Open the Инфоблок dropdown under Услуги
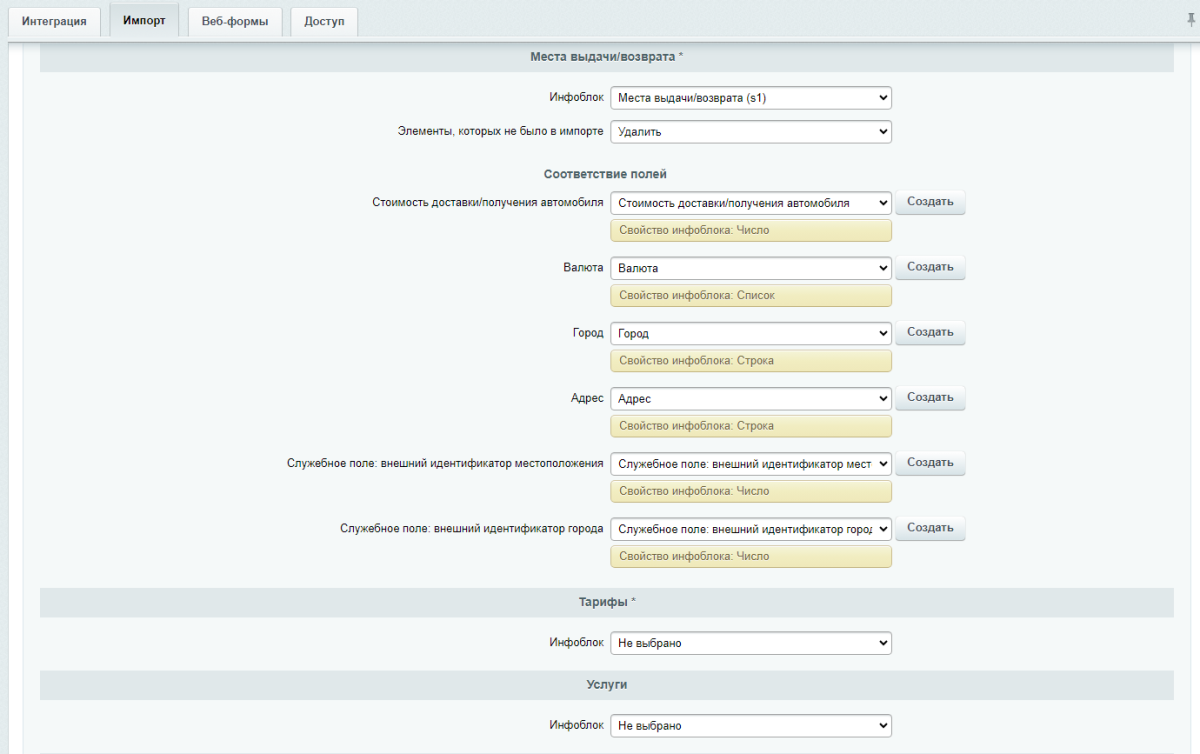Screen dimensions: 1200x754 point(750,725)
